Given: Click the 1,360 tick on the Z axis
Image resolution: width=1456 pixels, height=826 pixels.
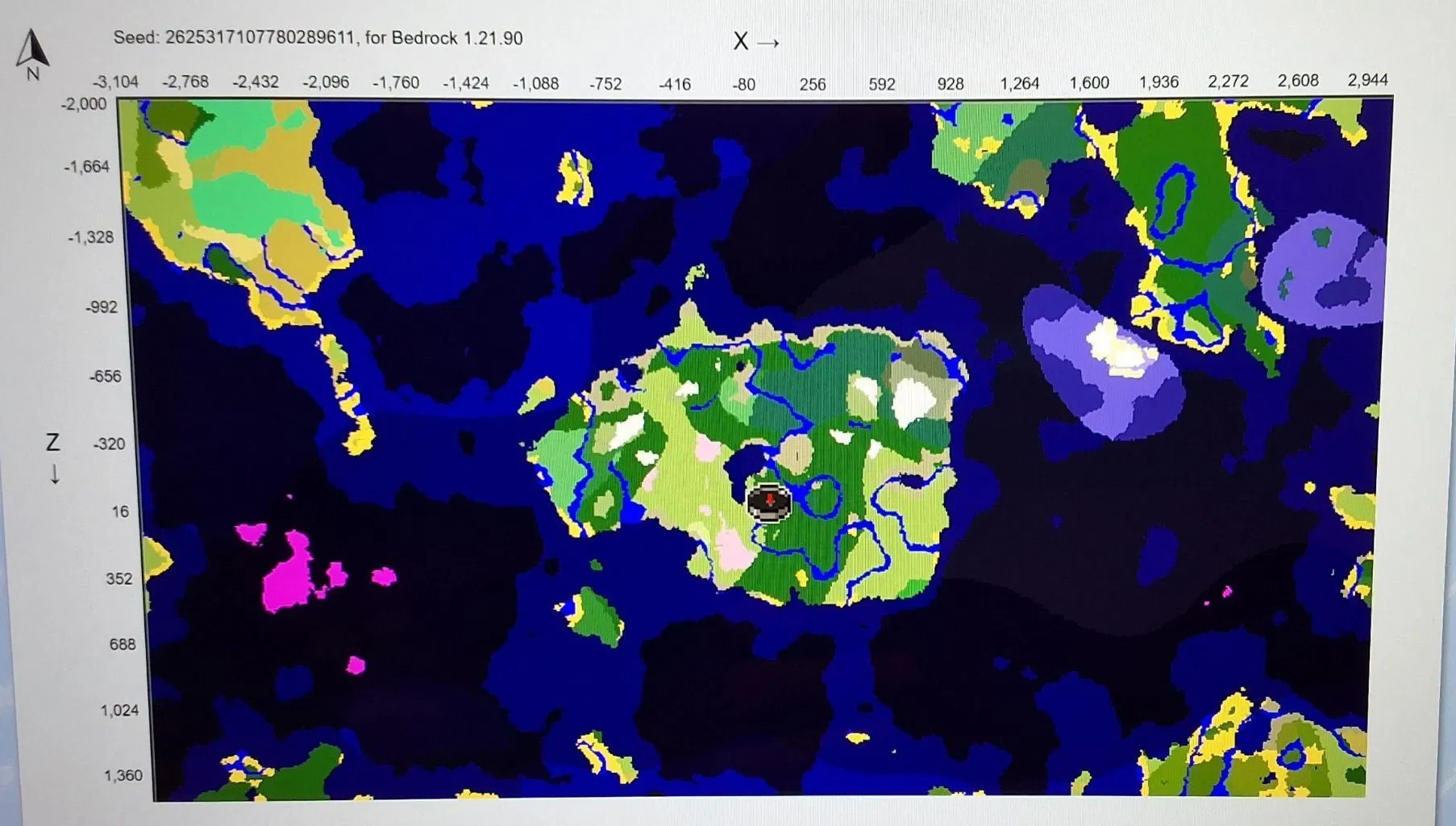Looking at the screenshot, I should click(x=123, y=775).
